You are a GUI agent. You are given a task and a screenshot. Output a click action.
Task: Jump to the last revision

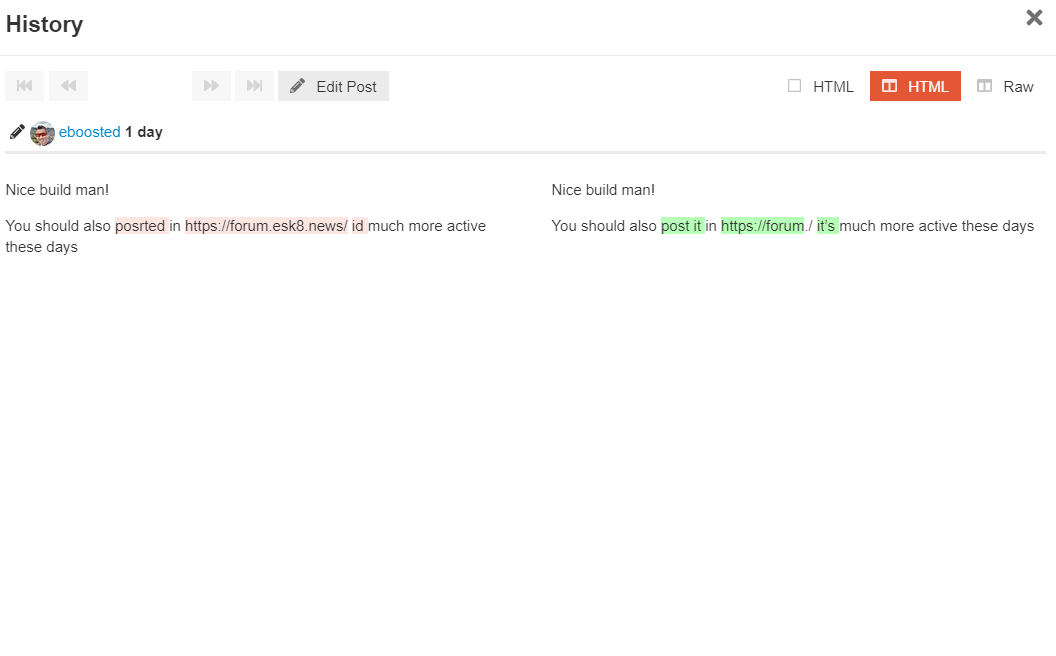254,86
